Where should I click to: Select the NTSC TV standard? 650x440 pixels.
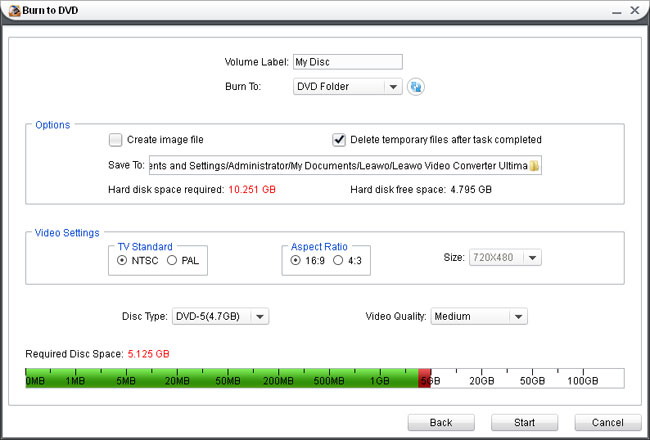click(x=122, y=260)
